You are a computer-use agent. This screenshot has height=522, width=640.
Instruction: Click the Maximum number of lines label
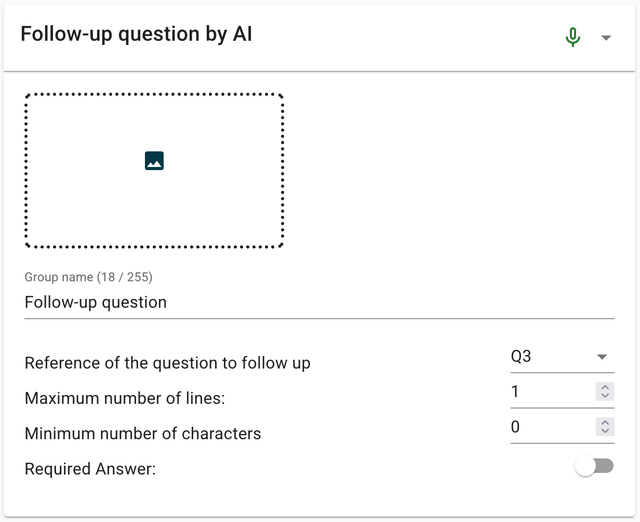point(124,398)
